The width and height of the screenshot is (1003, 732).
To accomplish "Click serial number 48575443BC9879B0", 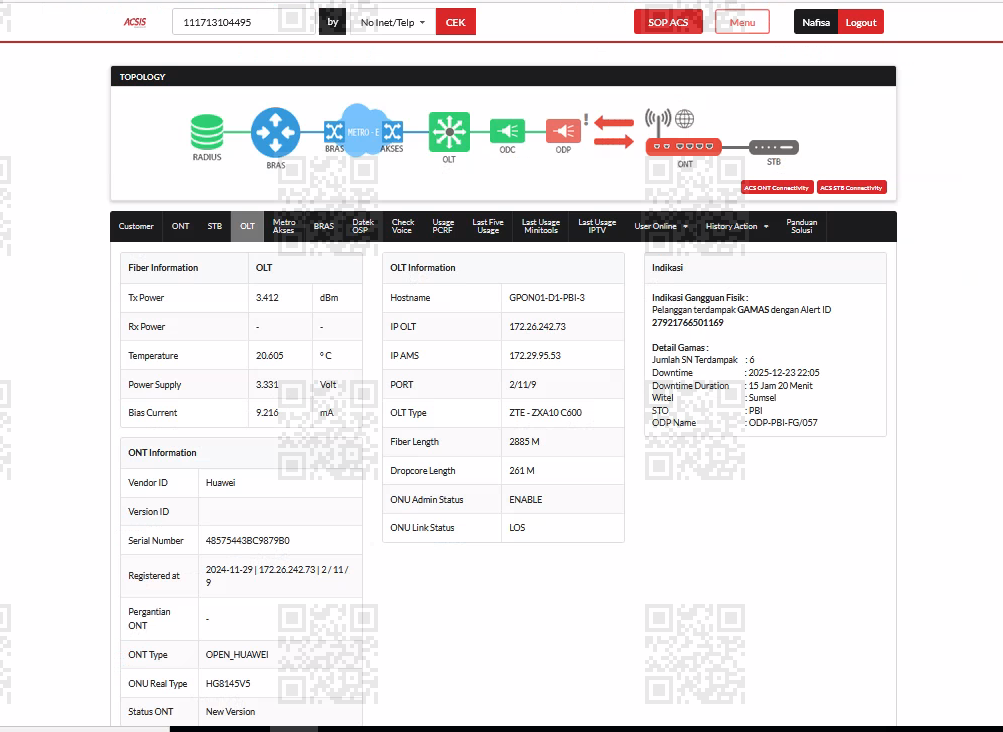I will tap(248, 541).
